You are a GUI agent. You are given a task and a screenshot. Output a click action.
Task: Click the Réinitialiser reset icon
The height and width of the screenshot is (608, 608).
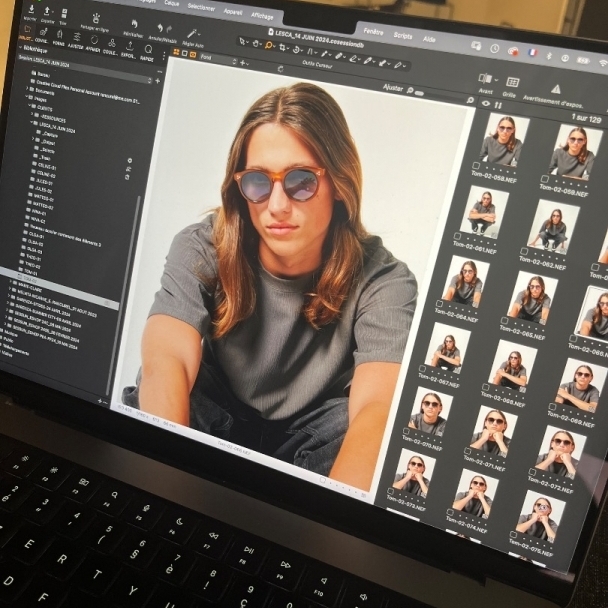pyautogui.click(x=132, y=23)
